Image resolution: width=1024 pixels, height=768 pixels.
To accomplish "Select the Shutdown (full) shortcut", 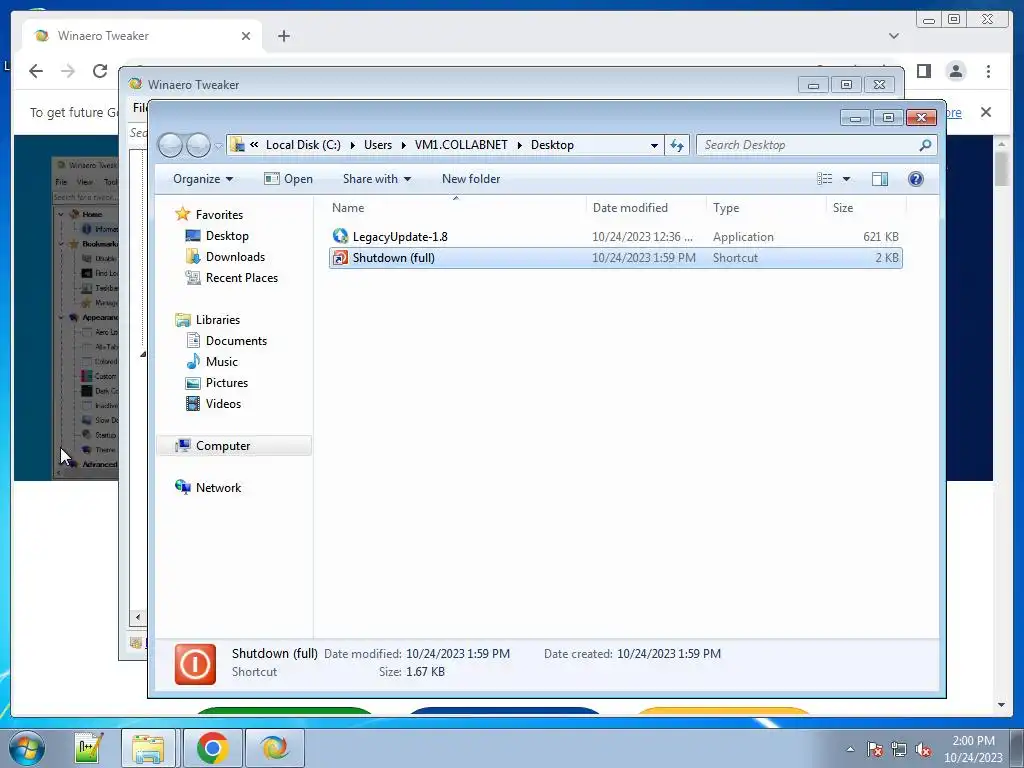I will click(x=616, y=258).
